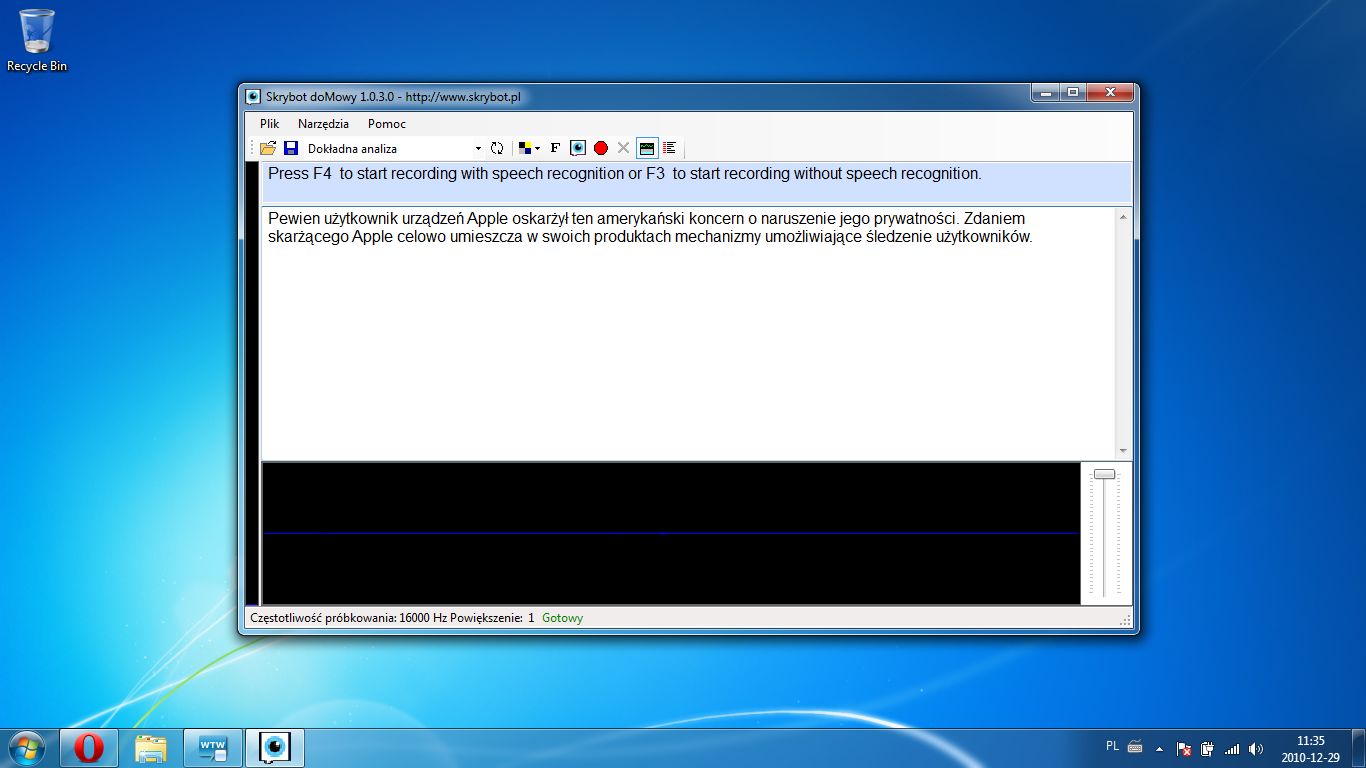Click the text area scrollbar down arrow
Screen dimensions: 1366x768
[x=1124, y=451]
